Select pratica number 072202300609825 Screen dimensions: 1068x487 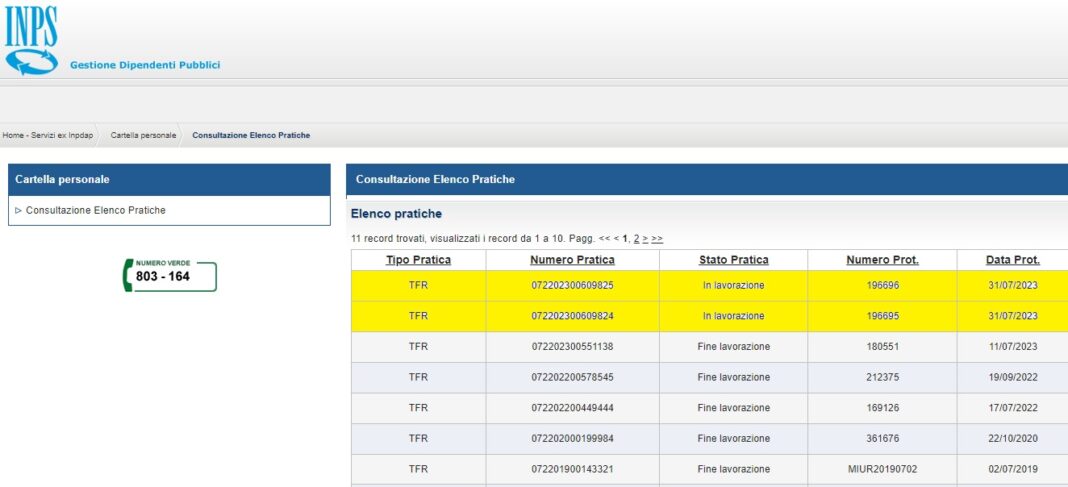point(572,285)
